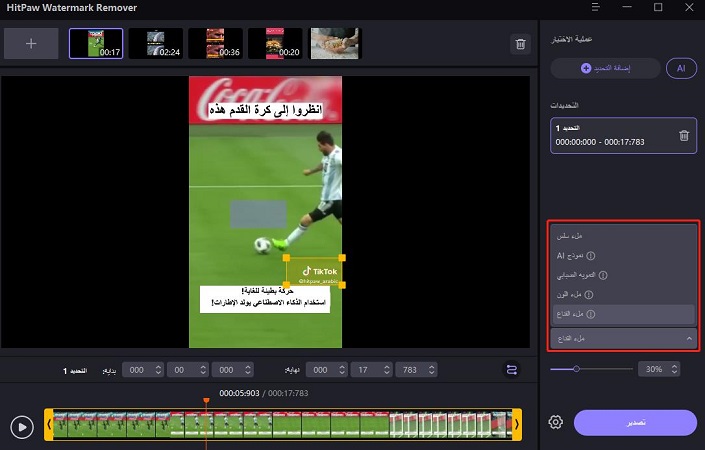Grab the top-right handle of the TikTok selection box
The image size is (705, 450).
342,258
